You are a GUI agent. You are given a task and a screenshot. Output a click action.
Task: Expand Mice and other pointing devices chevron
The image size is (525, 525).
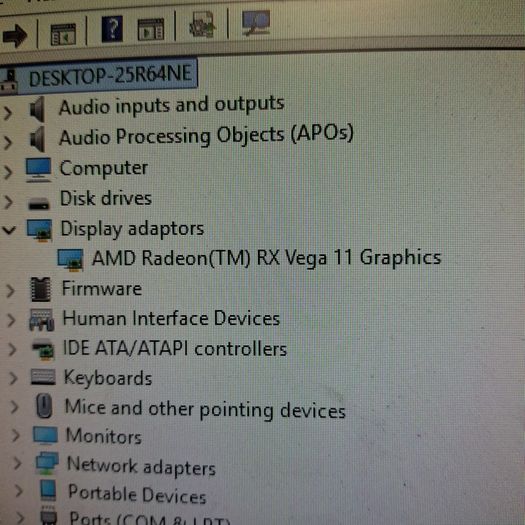pos(14,407)
